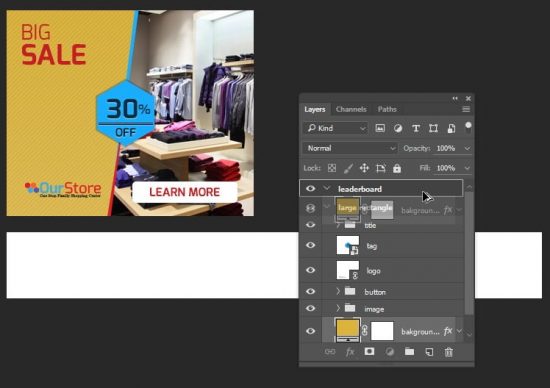
Task: Hide the tag layer
Action: (310, 245)
